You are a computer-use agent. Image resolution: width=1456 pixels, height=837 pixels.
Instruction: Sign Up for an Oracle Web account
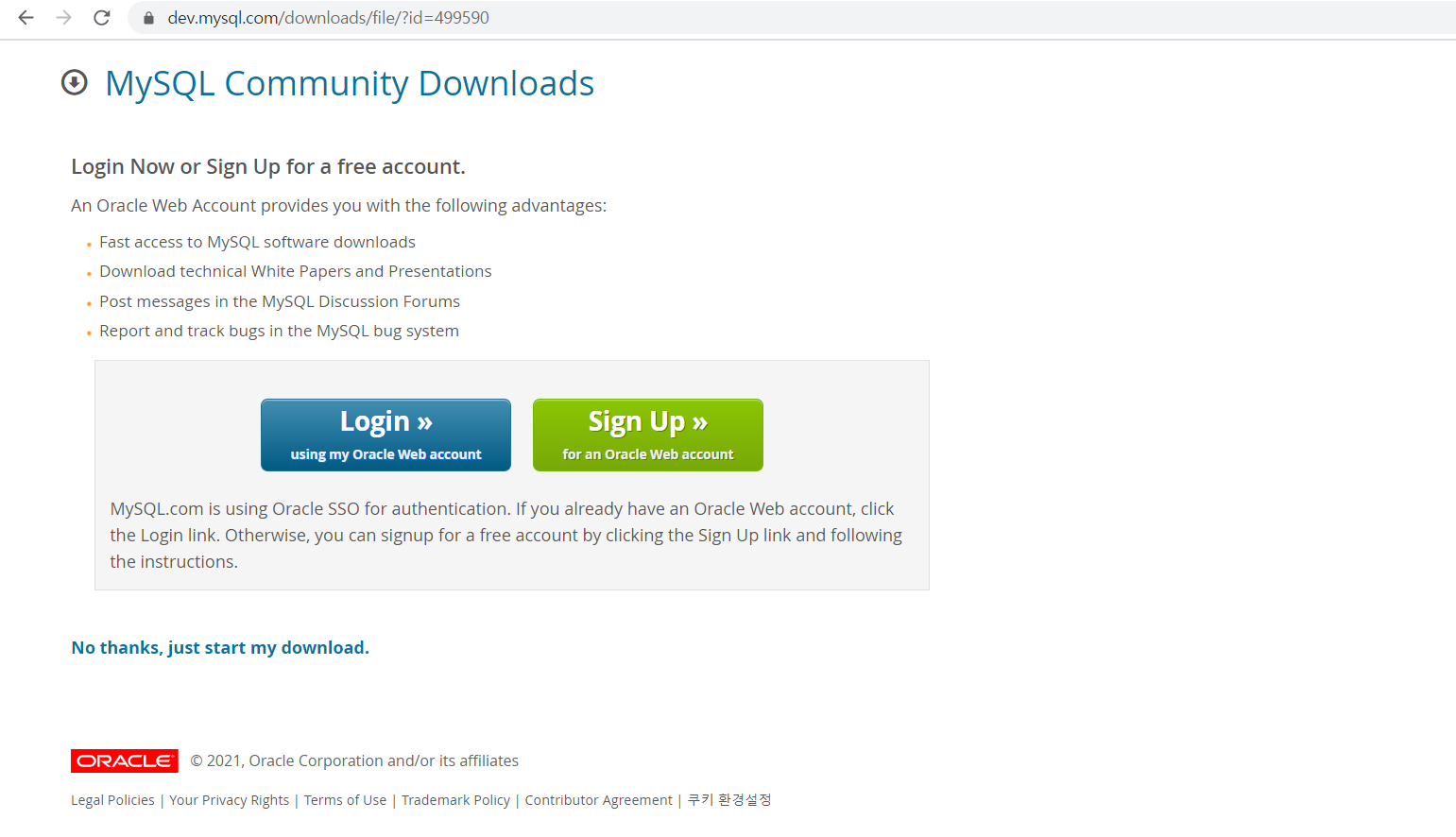click(648, 435)
